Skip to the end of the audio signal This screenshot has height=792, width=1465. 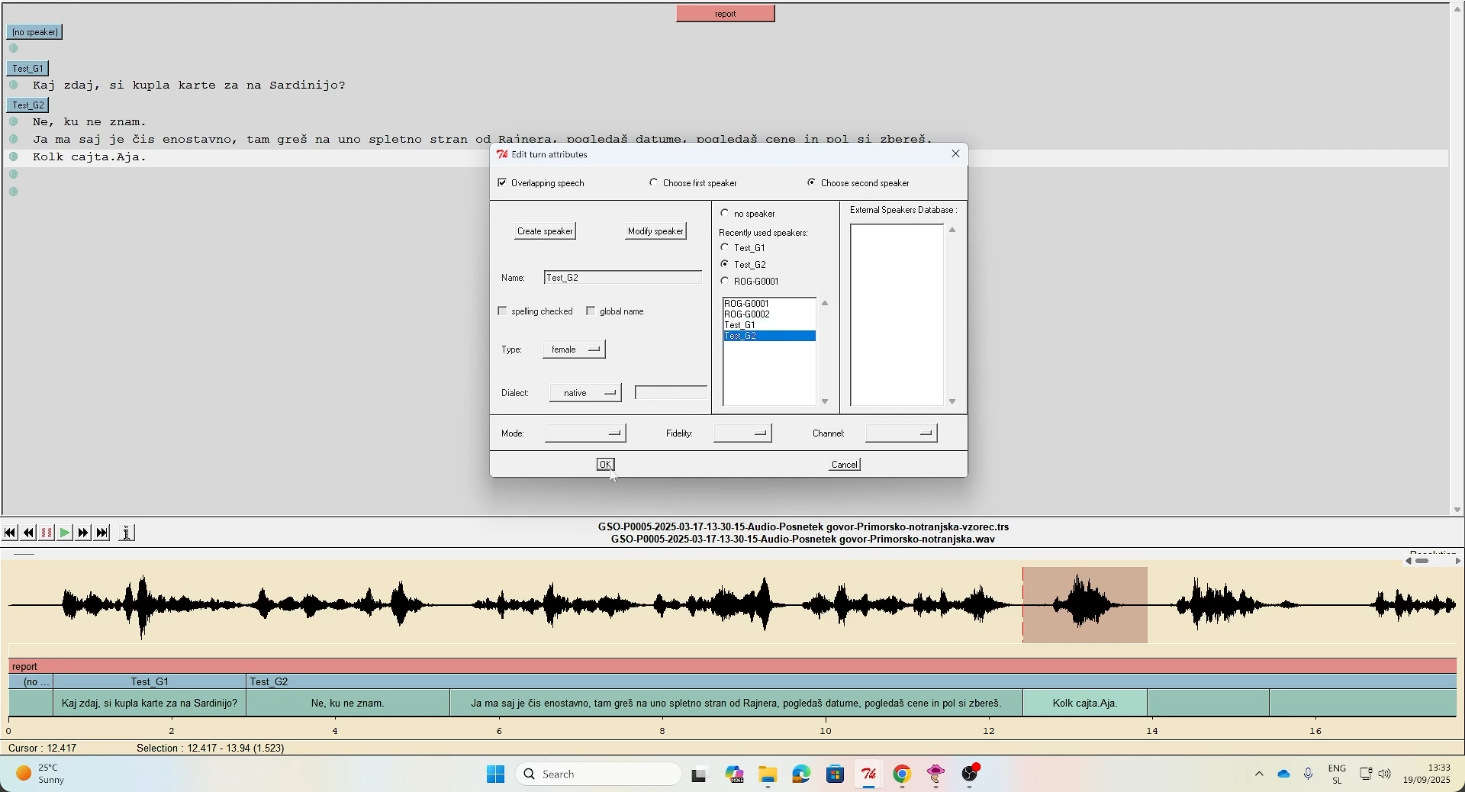(102, 533)
